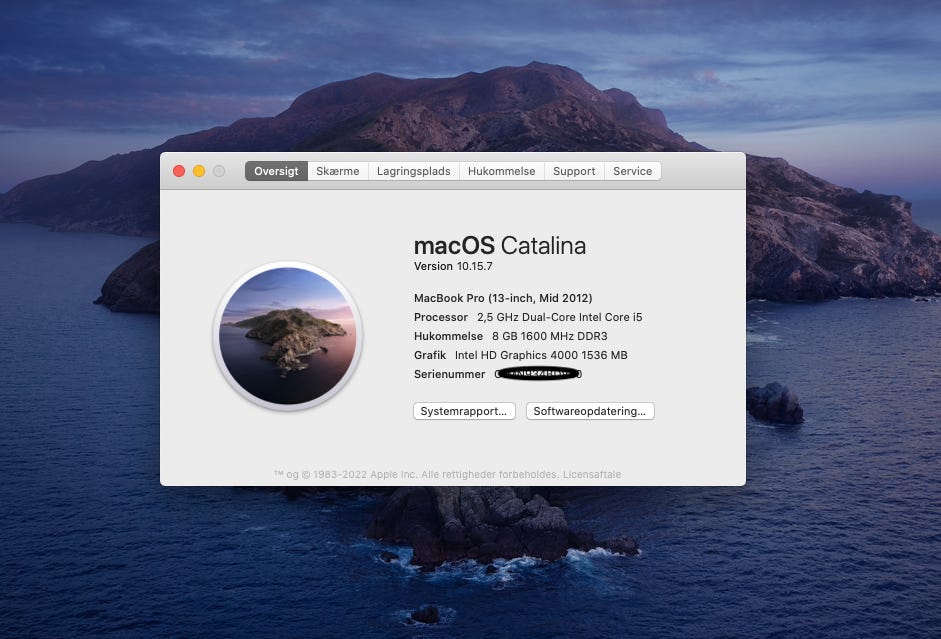Open the Lagringsplads tab

(413, 171)
